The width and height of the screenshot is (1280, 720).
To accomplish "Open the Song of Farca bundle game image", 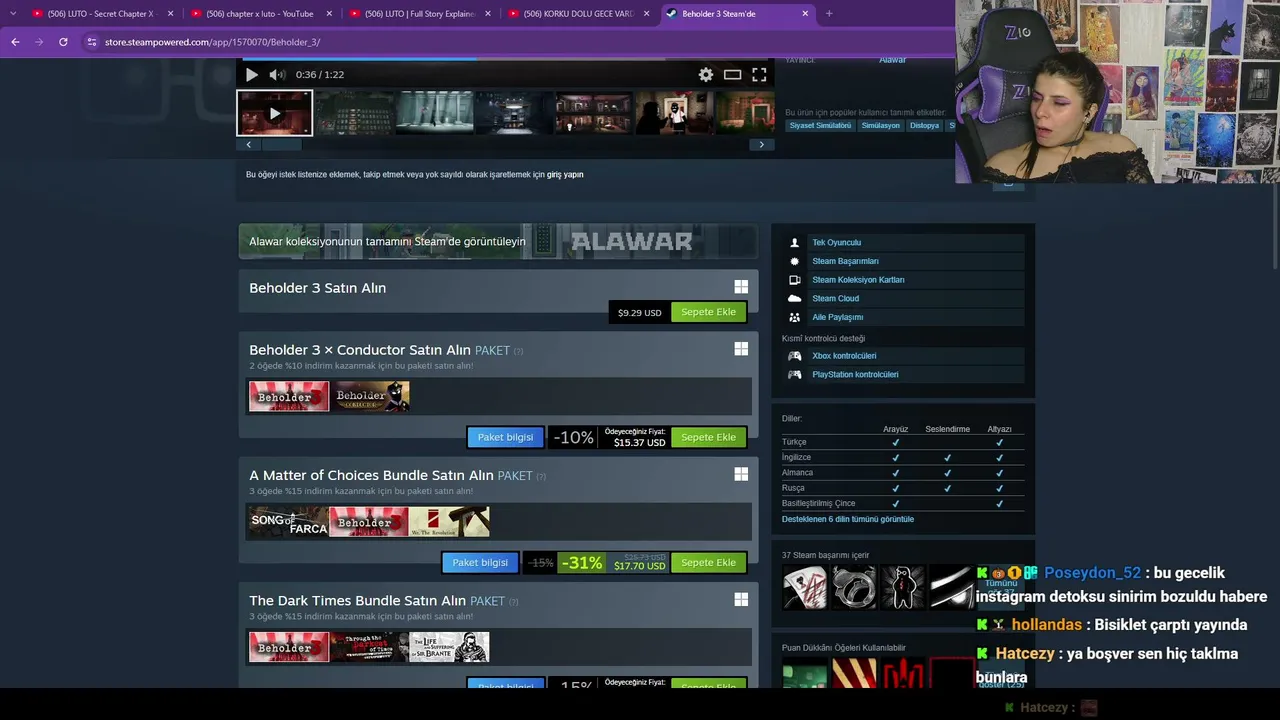I will click(x=289, y=521).
